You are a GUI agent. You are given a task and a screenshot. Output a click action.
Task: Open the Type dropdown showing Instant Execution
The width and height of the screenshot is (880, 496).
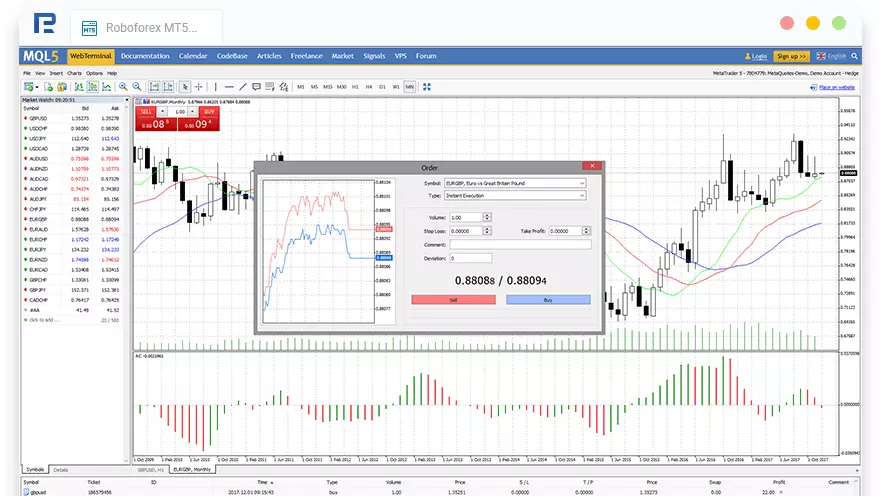[x=516, y=196]
